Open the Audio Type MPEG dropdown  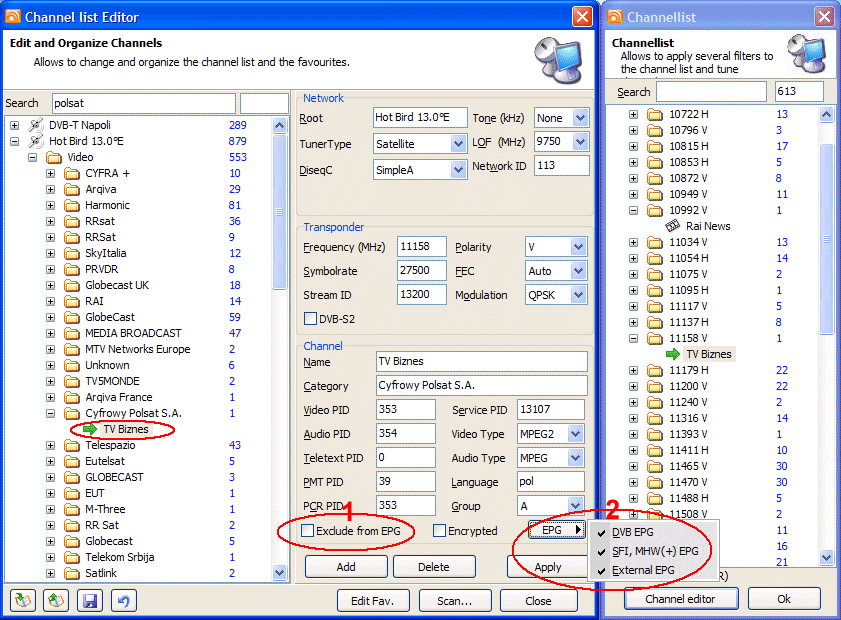click(x=576, y=458)
